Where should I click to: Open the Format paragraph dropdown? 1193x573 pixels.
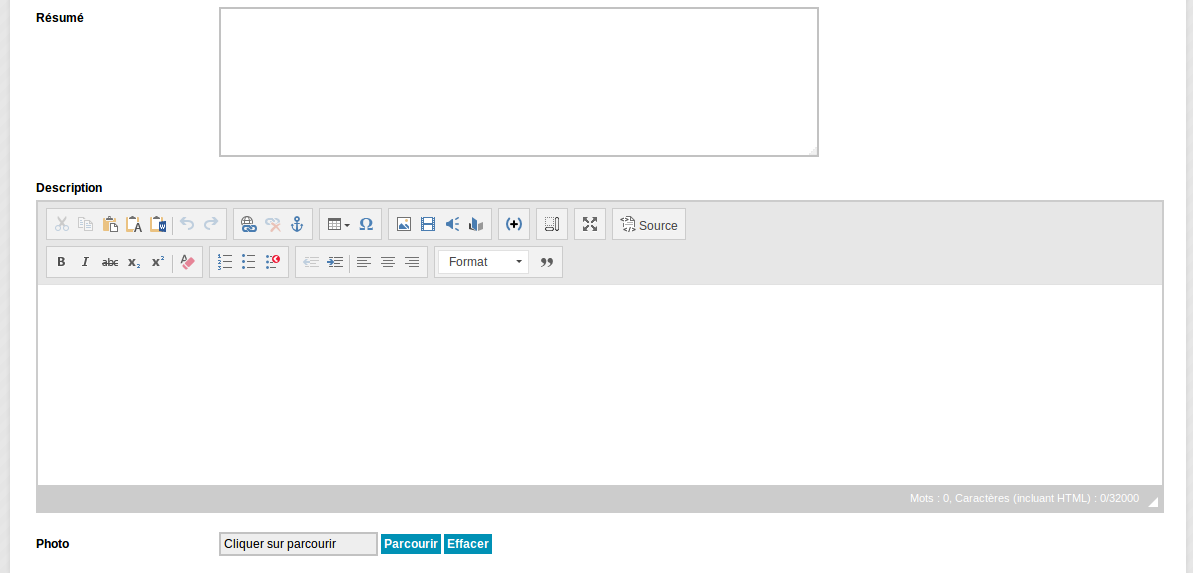[484, 262]
